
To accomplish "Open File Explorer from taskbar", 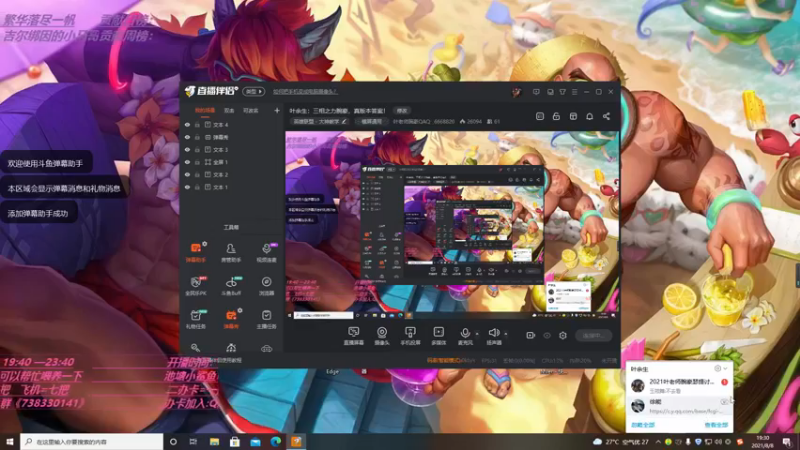I will [214, 442].
